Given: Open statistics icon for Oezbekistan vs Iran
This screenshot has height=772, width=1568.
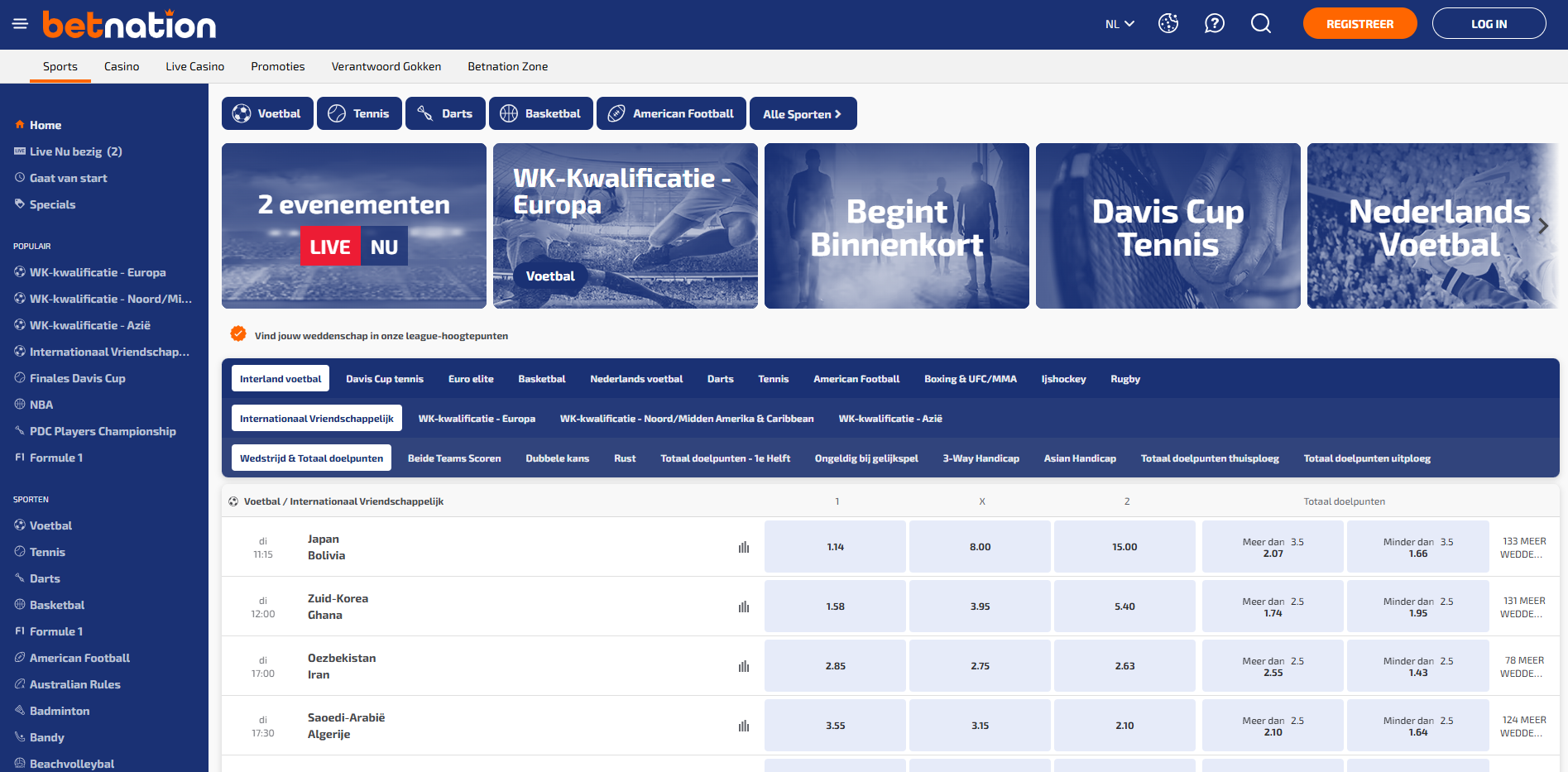Looking at the screenshot, I should coord(744,666).
